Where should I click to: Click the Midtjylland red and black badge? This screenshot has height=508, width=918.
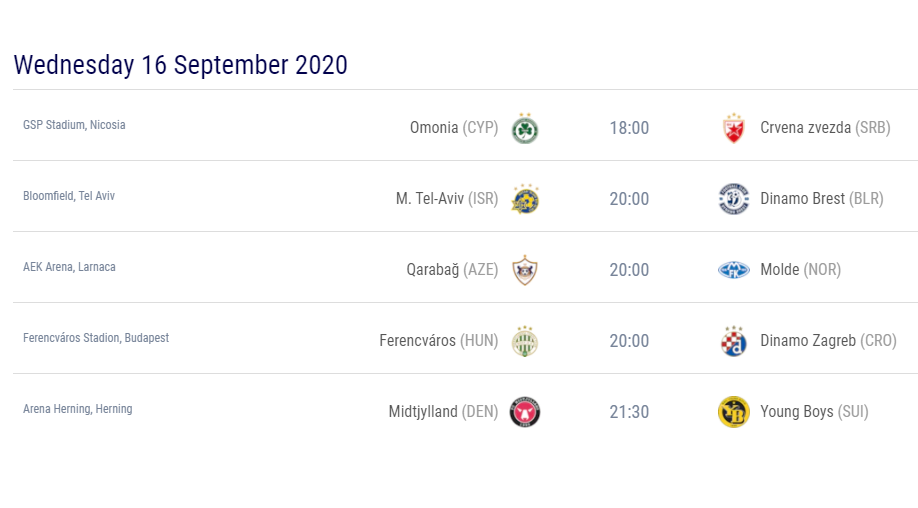tap(525, 412)
